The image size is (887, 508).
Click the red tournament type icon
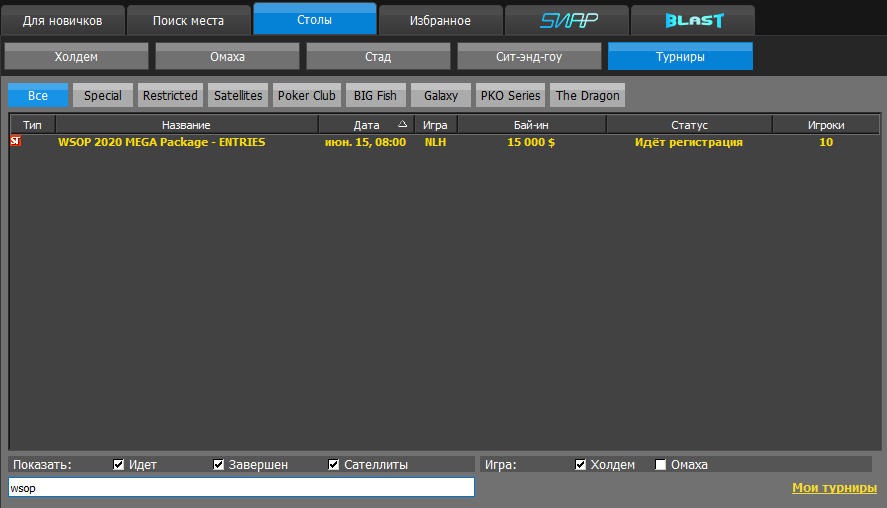(x=15, y=142)
